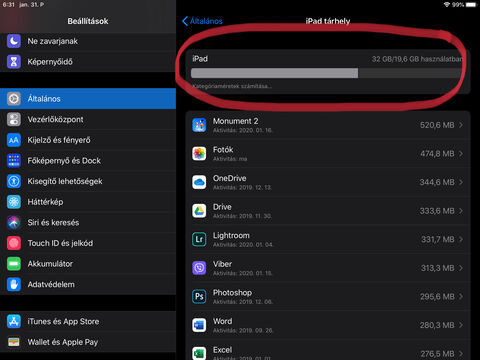Tap the OneDrive cloud icon

click(199, 182)
